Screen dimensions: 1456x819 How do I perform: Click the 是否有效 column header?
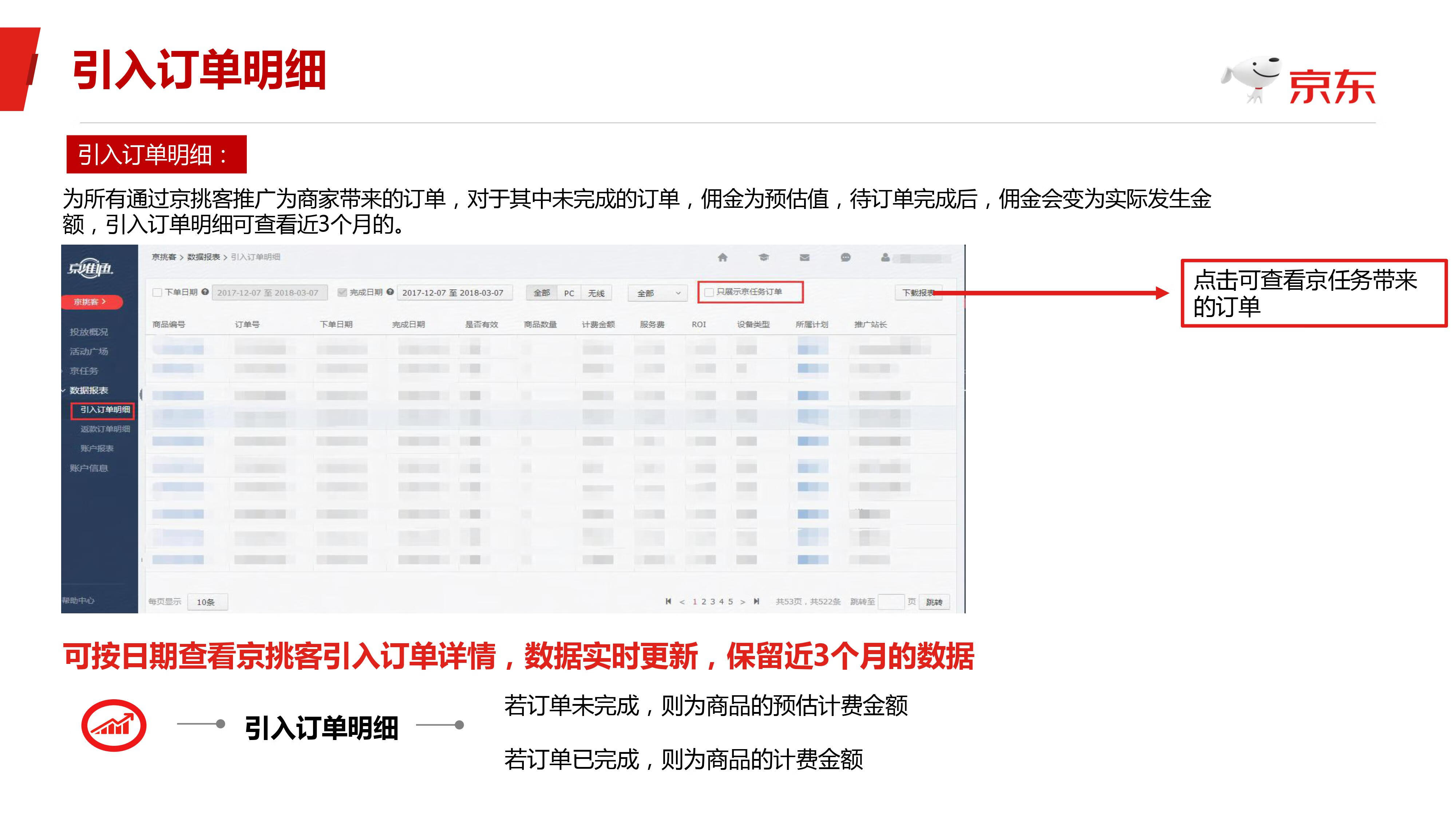point(482,324)
